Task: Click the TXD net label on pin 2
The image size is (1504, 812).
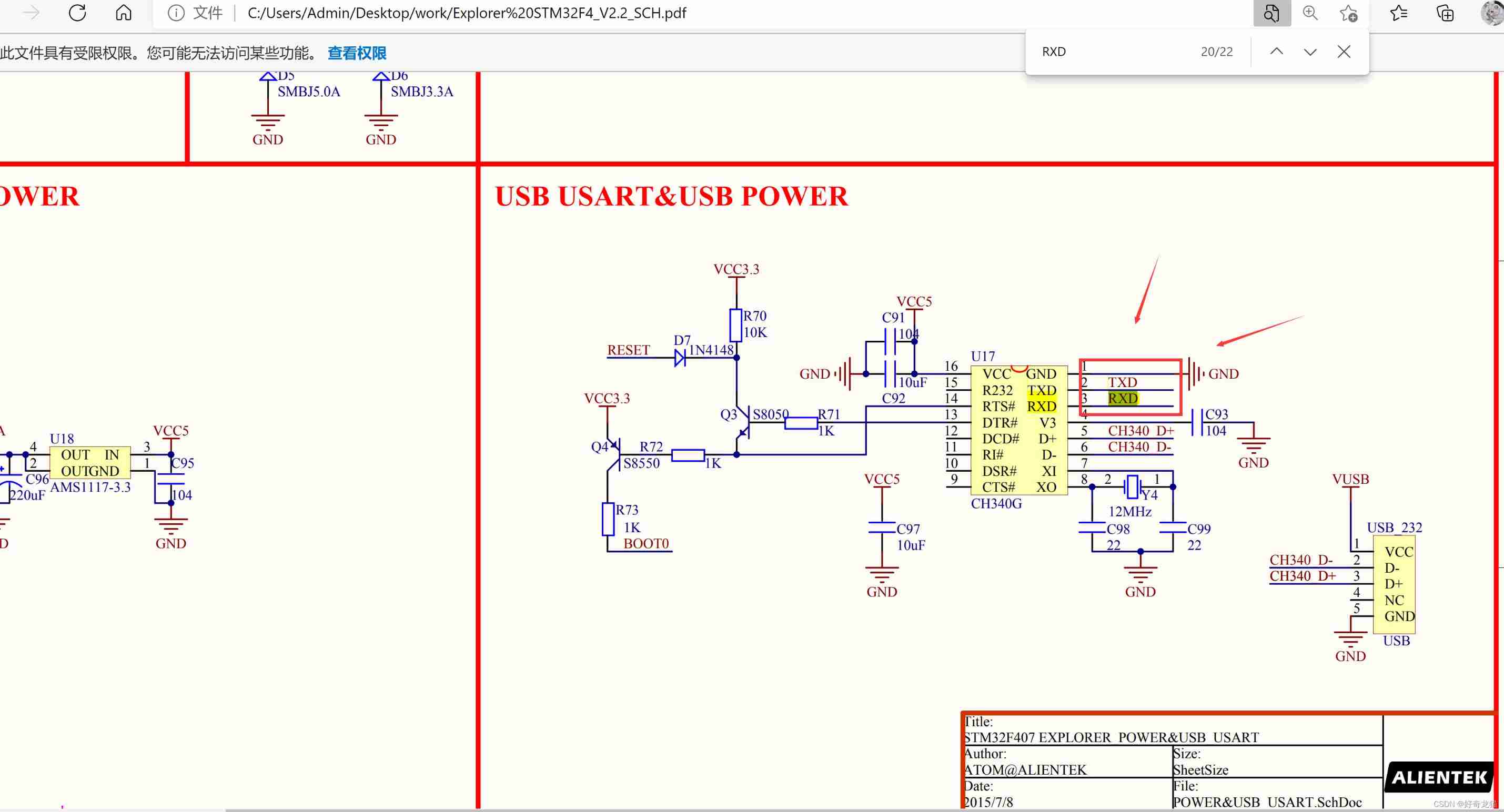Action: [1123, 382]
